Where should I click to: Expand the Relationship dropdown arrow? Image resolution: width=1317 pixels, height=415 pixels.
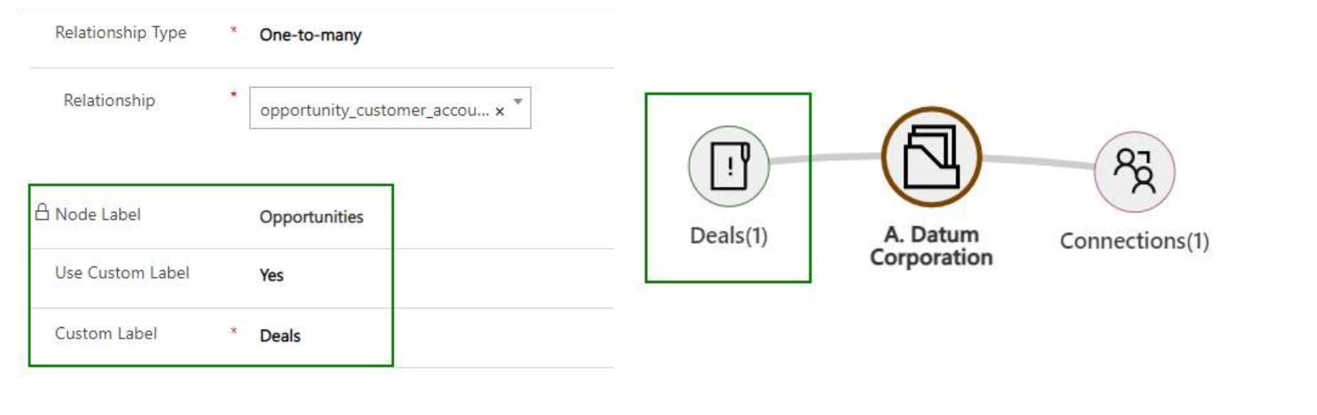(518, 102)
